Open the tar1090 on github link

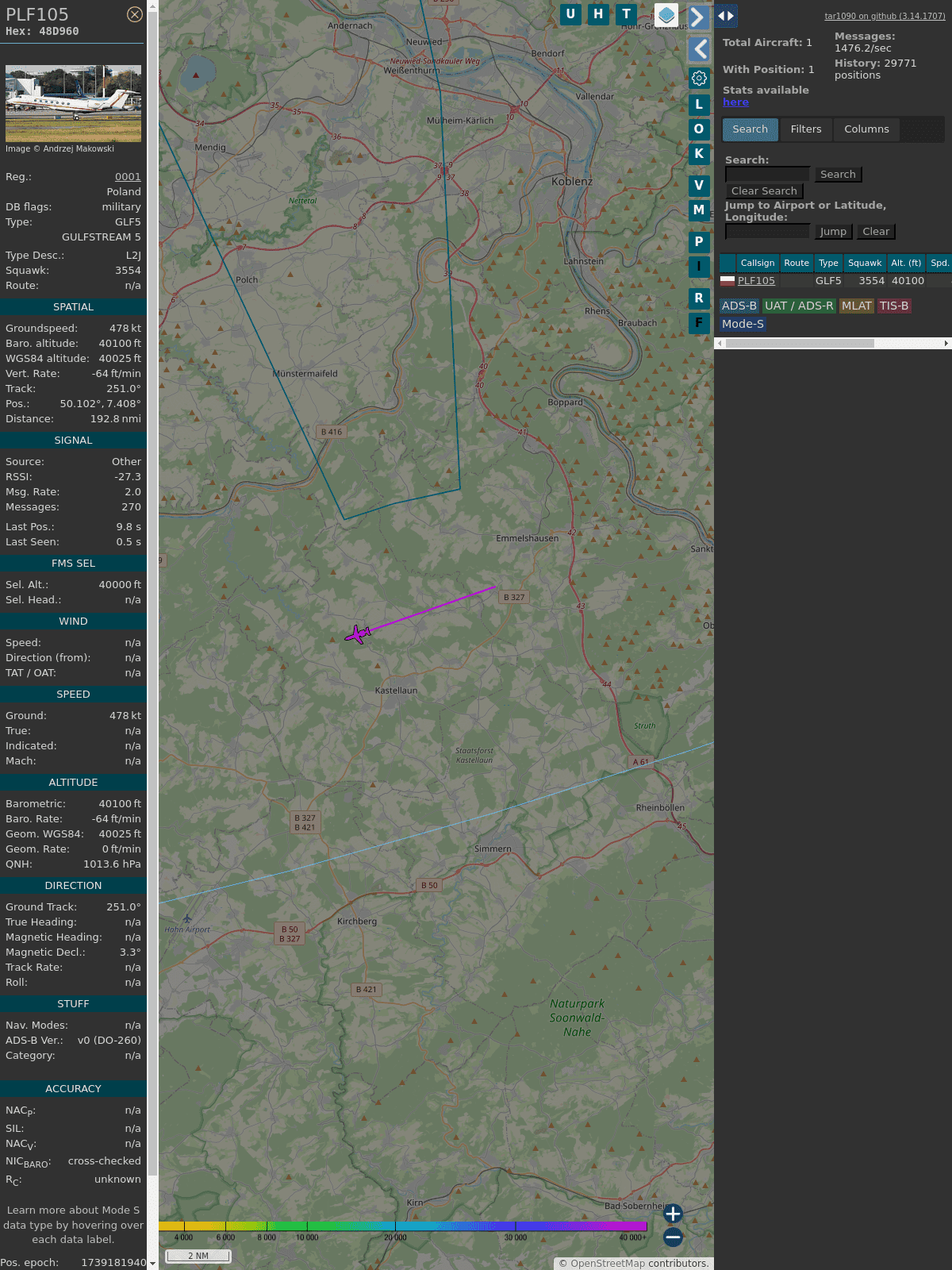[x=885, y=16]
